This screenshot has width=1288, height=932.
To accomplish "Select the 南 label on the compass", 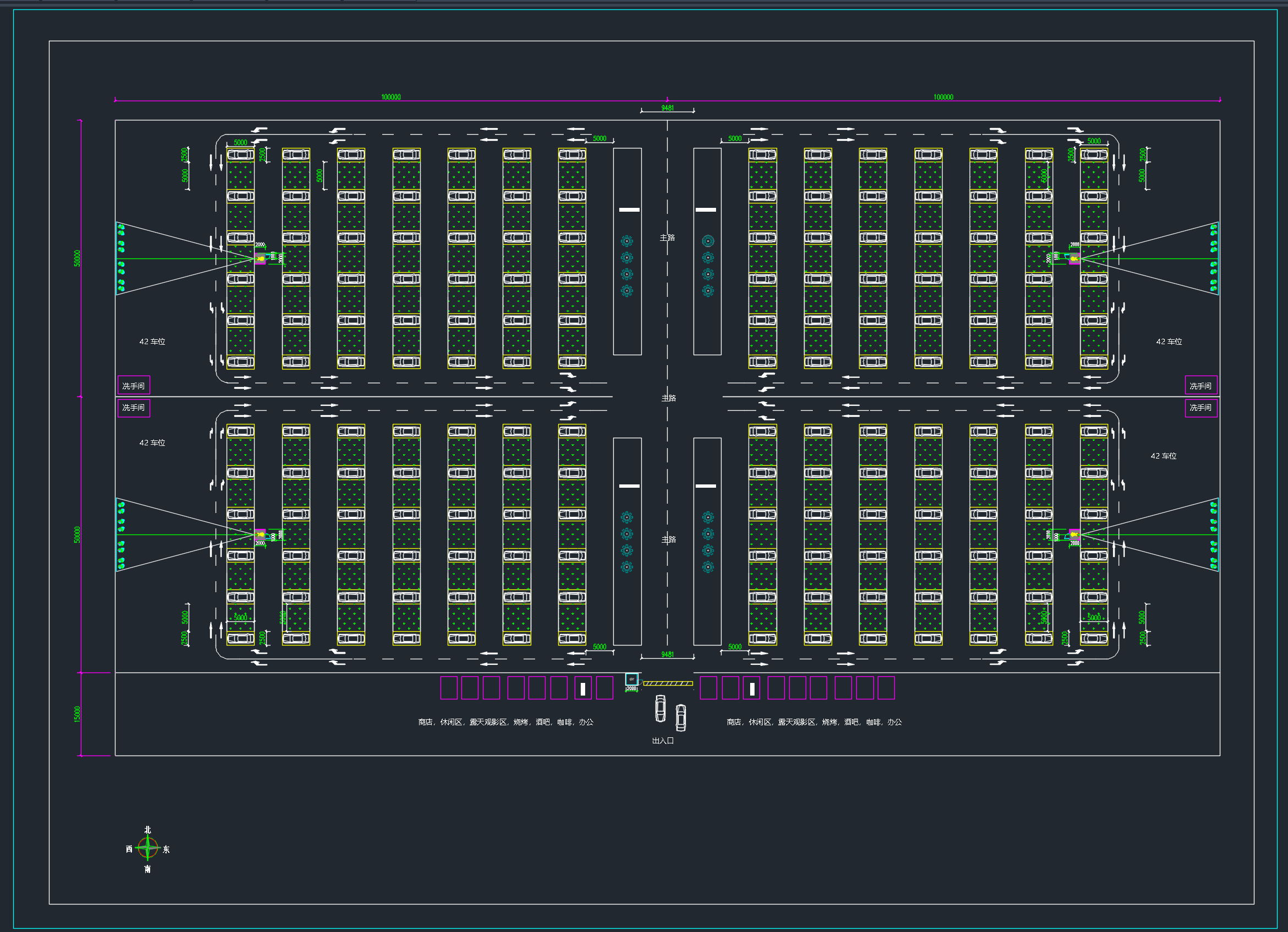I will [x=147, y=869].
